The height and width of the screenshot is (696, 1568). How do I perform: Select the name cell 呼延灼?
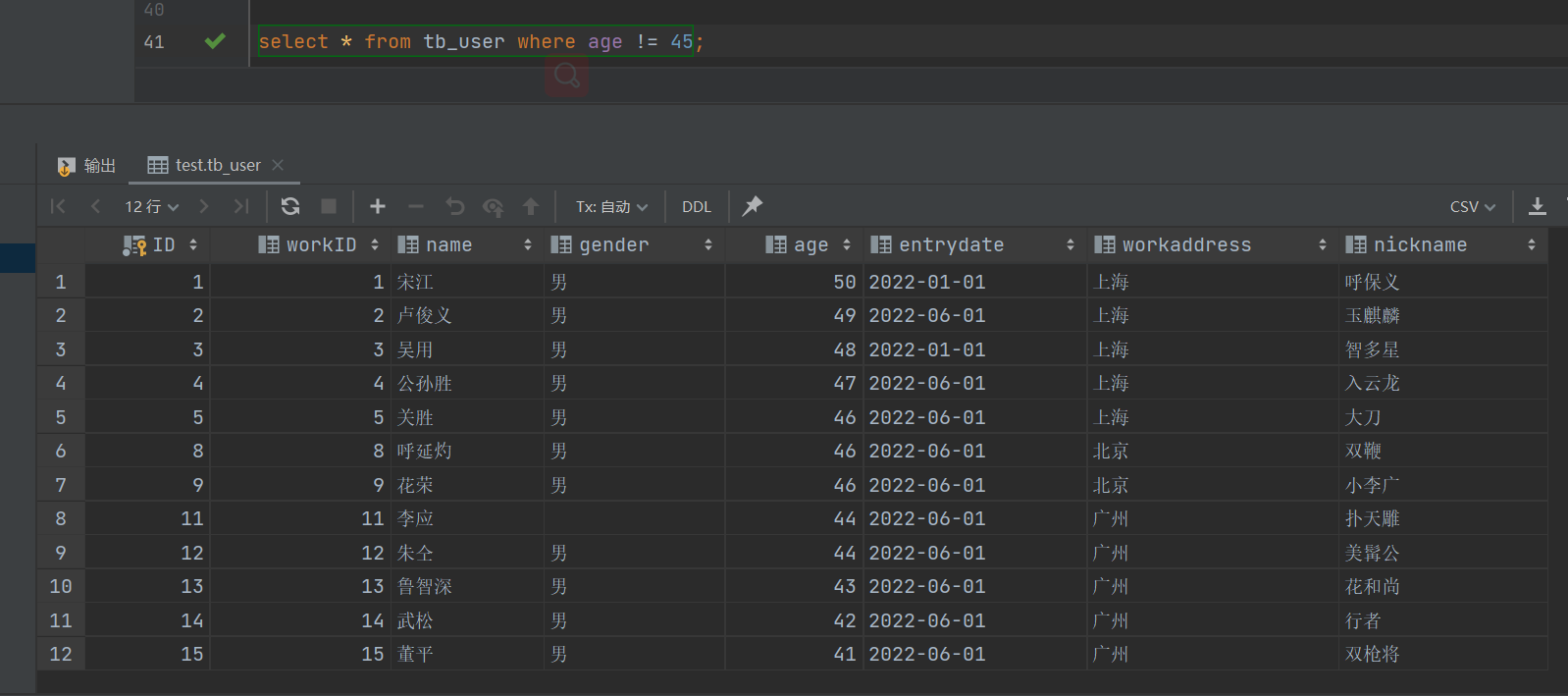468,451
